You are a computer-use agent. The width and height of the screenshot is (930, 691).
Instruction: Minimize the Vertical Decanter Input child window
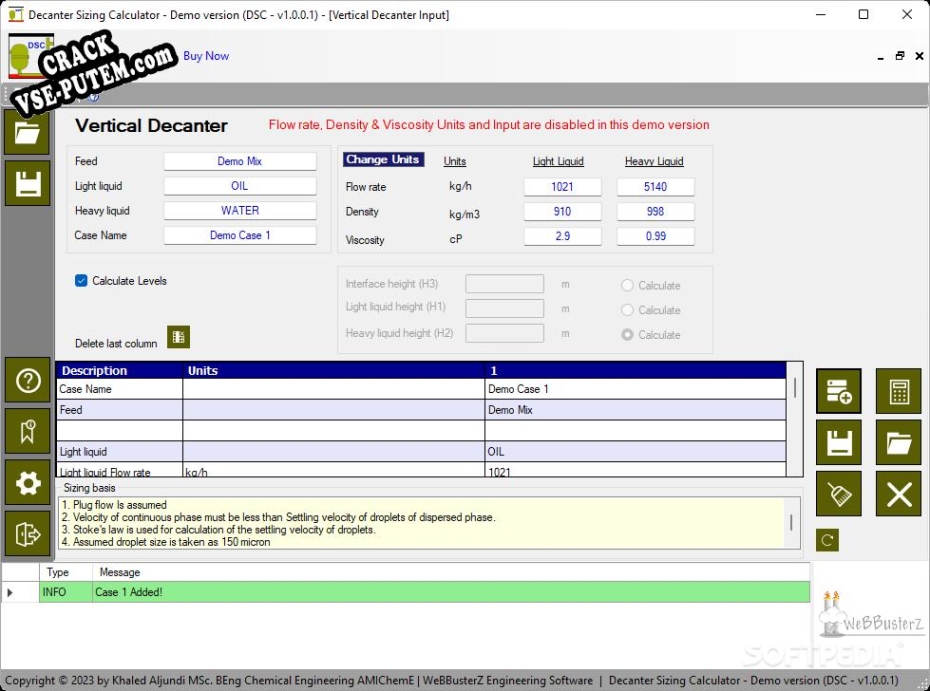click(x=880, y=56)
